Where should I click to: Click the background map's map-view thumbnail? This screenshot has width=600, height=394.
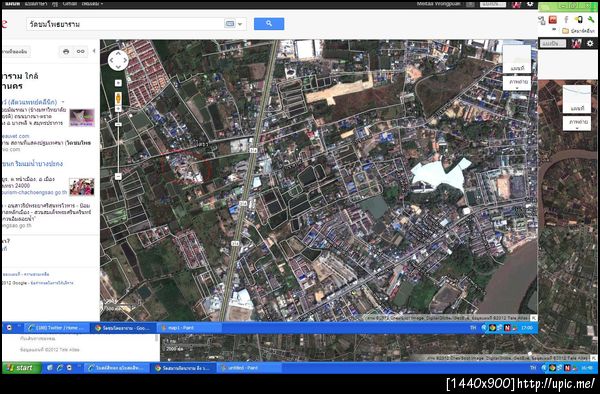tap(577, 99)
